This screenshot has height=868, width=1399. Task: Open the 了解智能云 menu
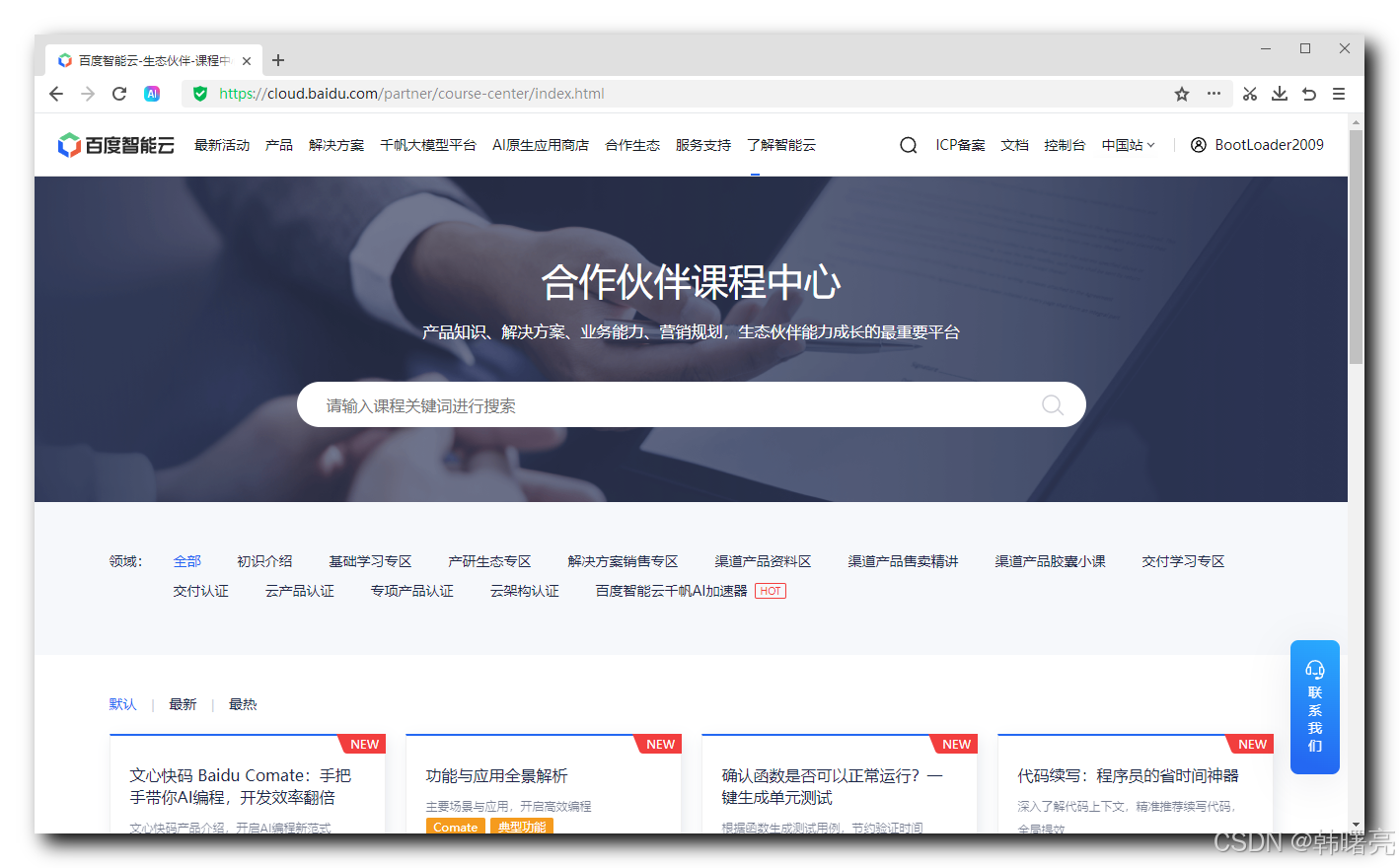781,145
